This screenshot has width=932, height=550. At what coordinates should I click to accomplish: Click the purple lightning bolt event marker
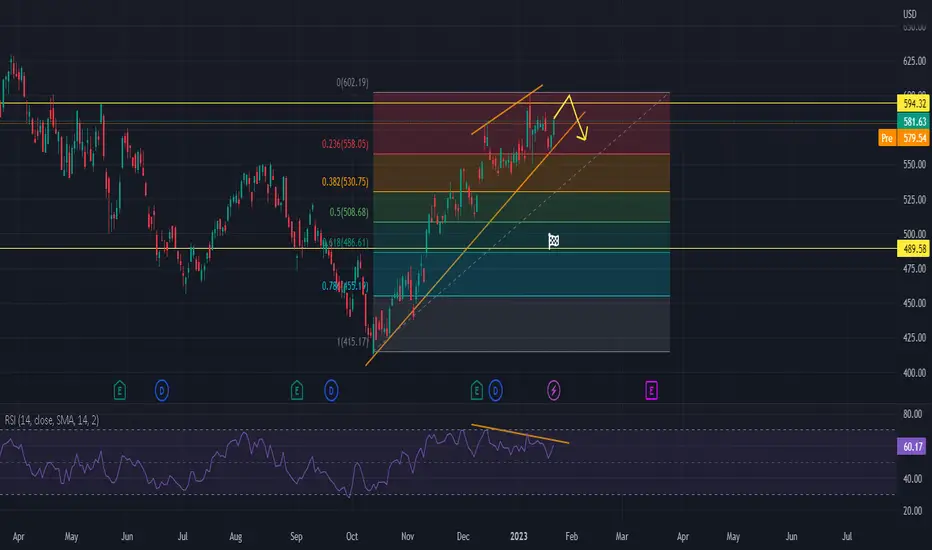553,391
